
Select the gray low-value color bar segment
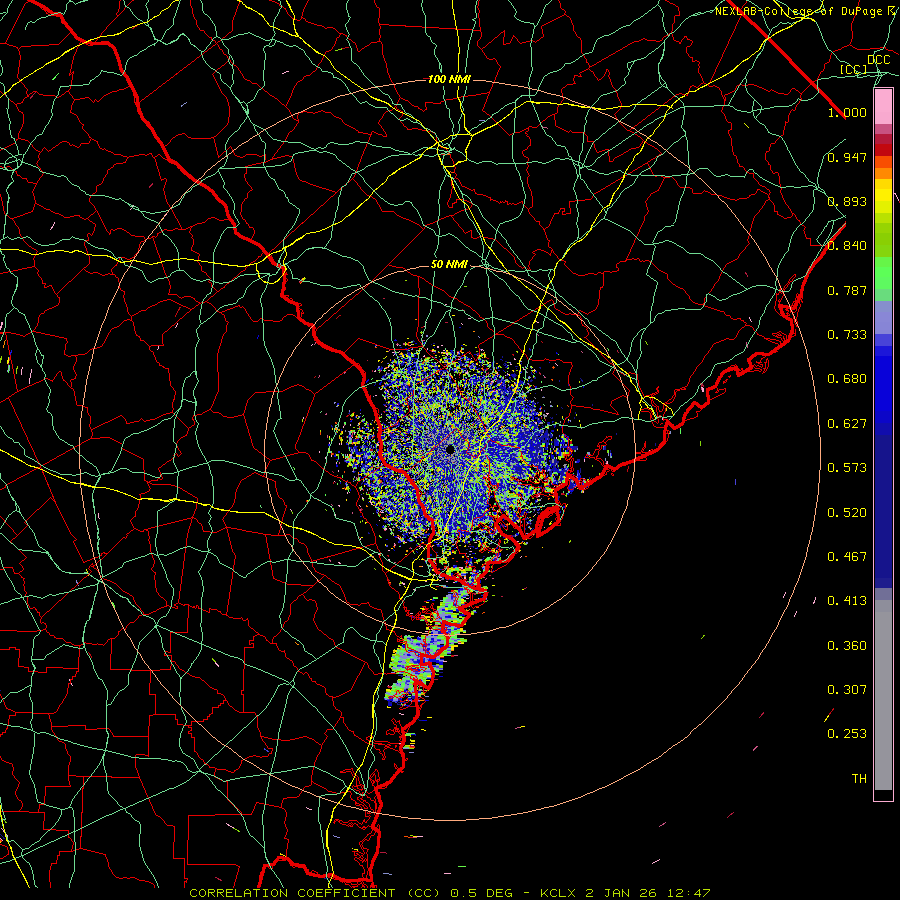pos(883,695)
